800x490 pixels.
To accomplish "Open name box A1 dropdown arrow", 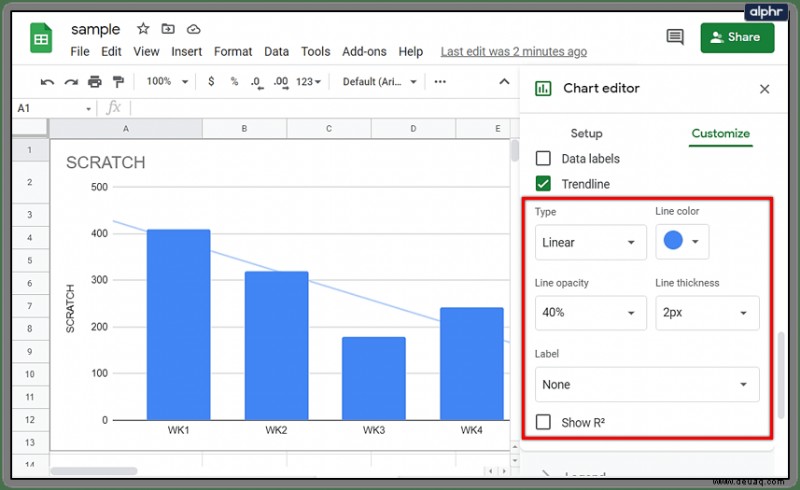I will coord(88,109).
